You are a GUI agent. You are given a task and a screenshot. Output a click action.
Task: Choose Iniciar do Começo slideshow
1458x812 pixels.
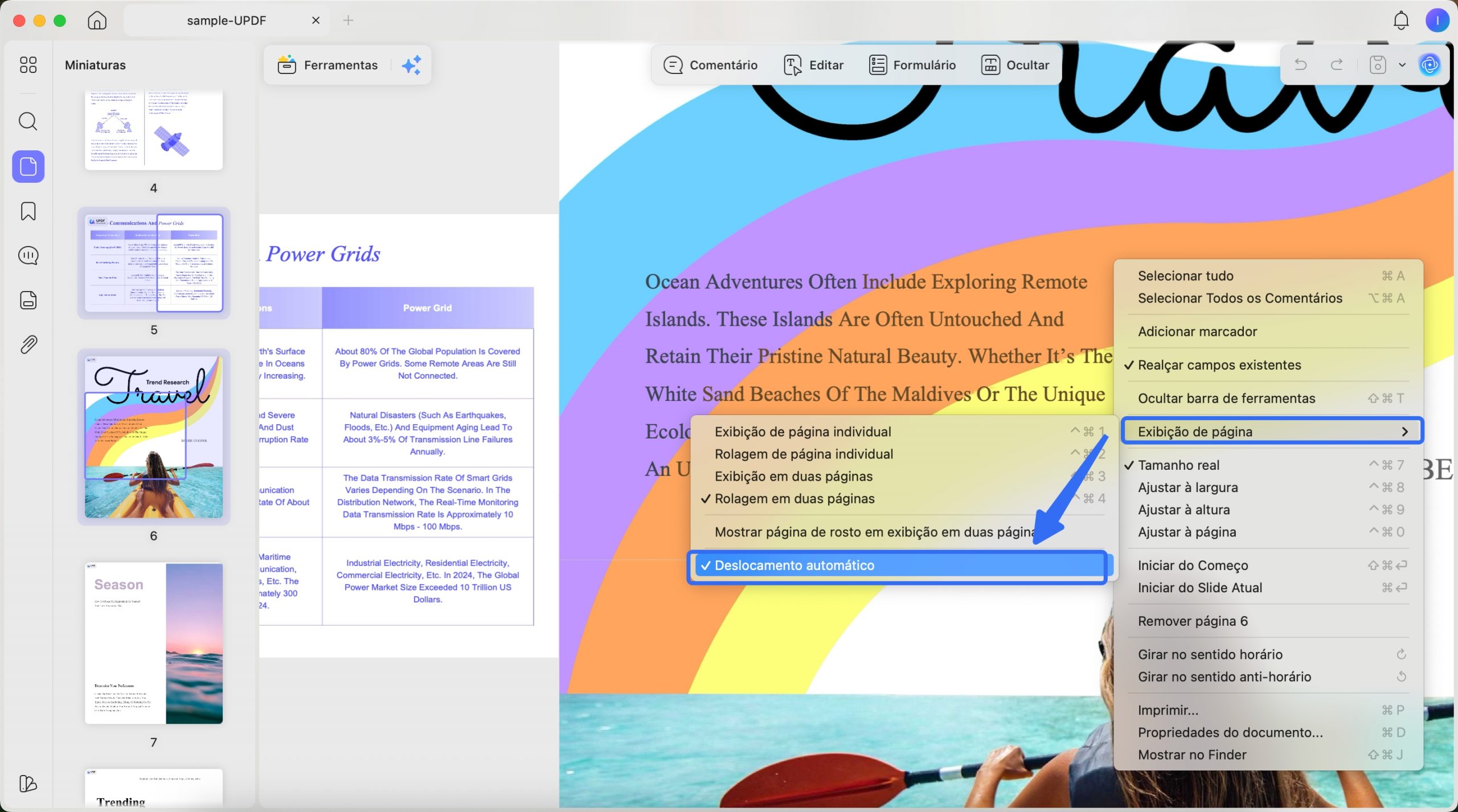[x=1268, y=565]
